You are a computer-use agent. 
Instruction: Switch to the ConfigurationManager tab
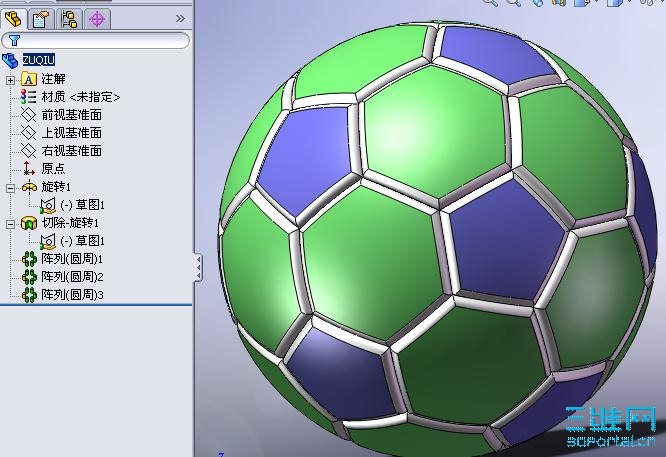point(69,19)
